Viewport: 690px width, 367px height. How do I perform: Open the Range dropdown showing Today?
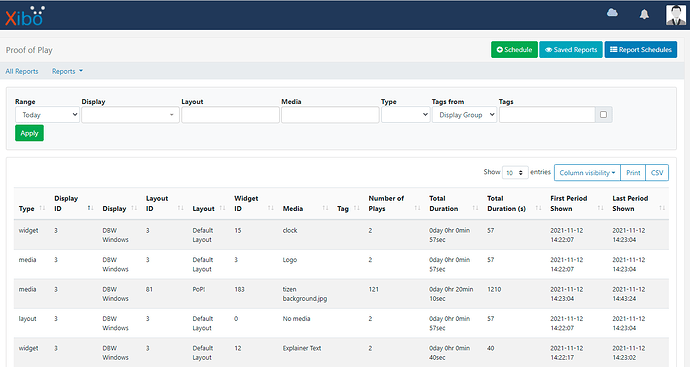pyautogui.click(x=47, y=115)
